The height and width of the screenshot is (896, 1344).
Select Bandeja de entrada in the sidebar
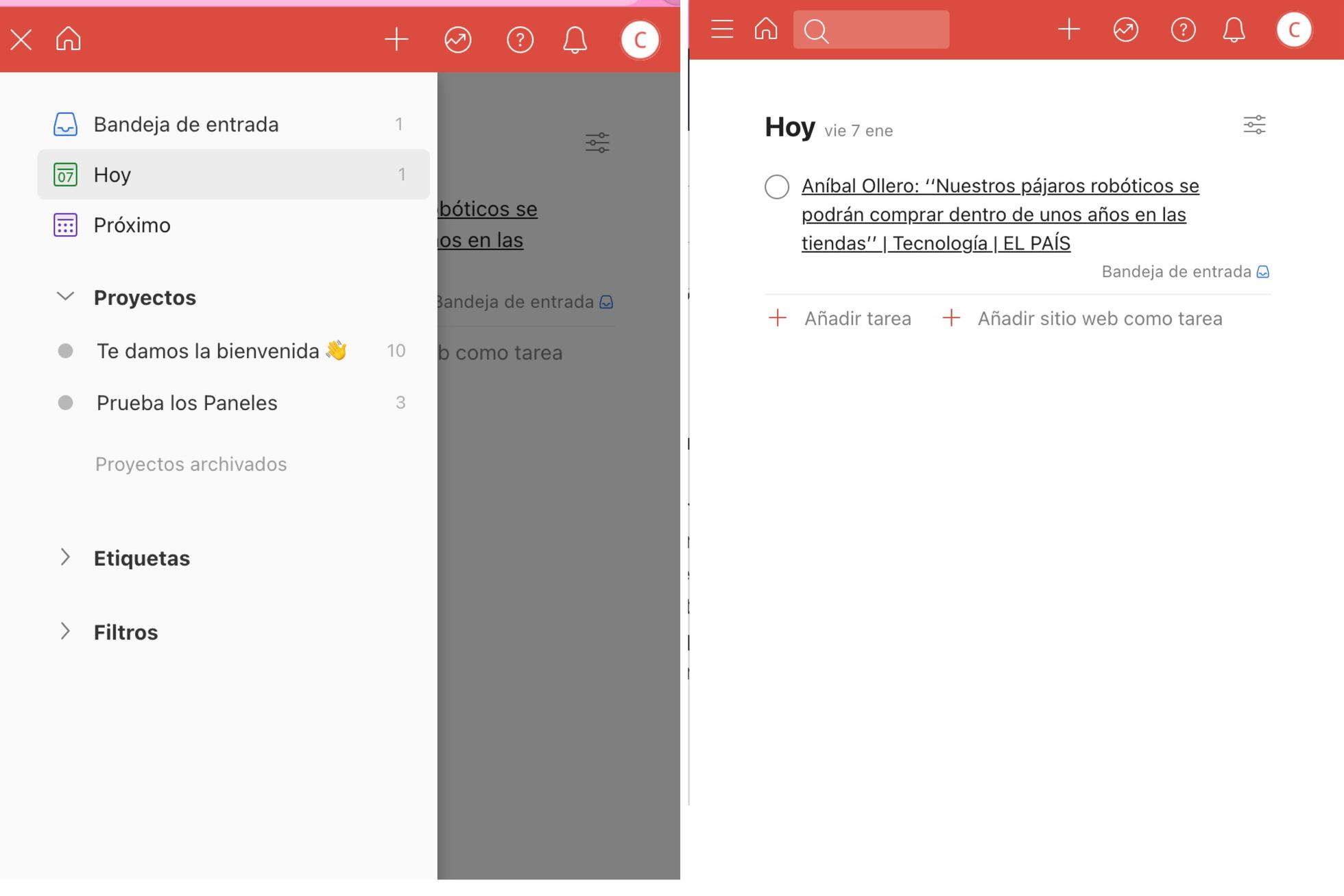186,123
